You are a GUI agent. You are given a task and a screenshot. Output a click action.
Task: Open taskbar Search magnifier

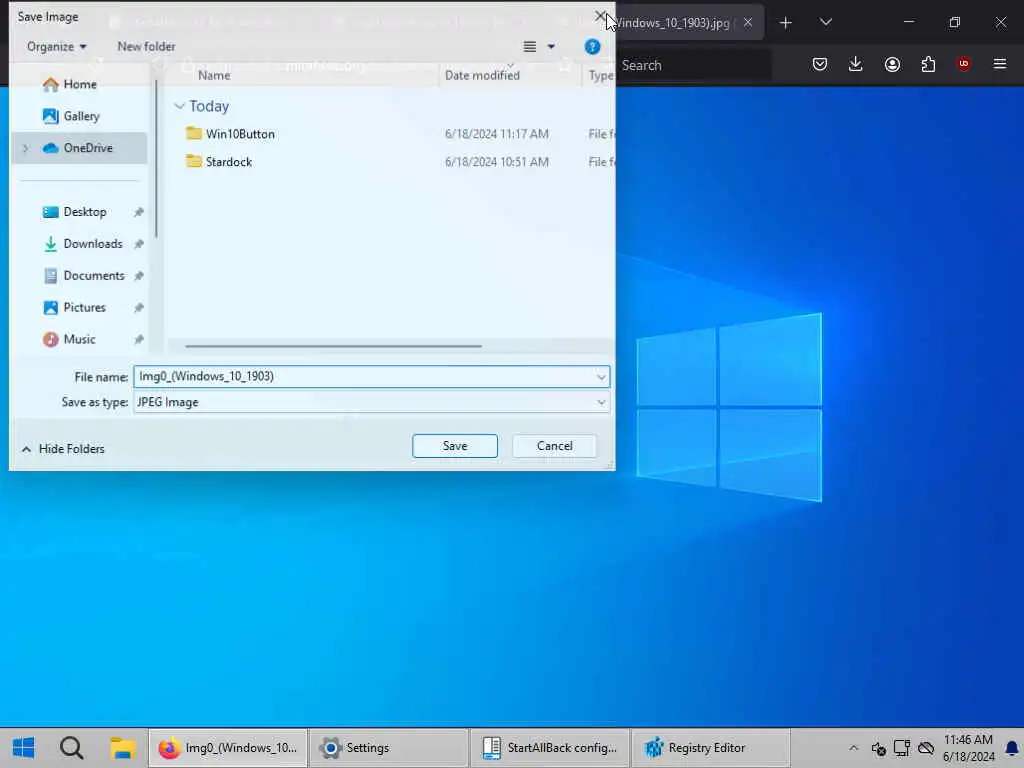pos(72,748)
